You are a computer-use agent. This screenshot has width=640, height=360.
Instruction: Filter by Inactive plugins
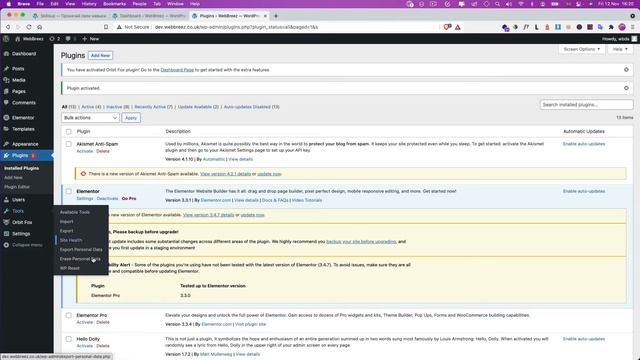pyautogui.click(x=118, y=107)
